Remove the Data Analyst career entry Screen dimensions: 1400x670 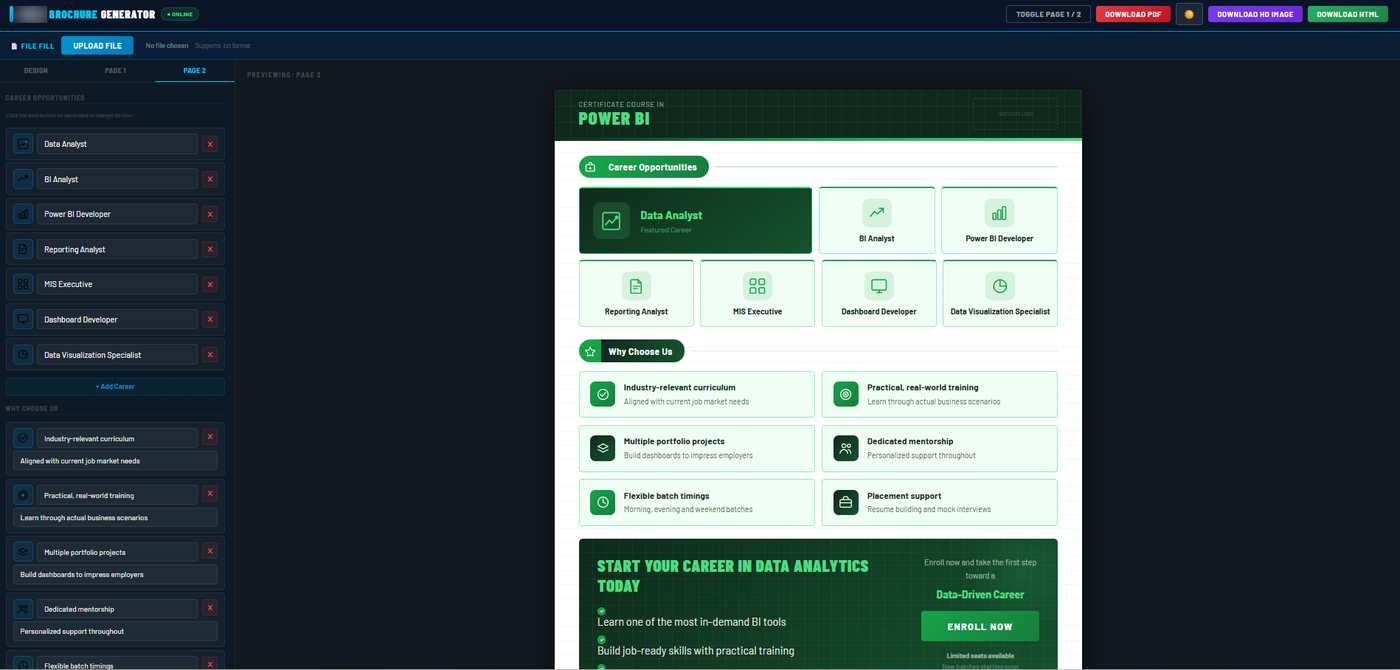click(210, 144)
